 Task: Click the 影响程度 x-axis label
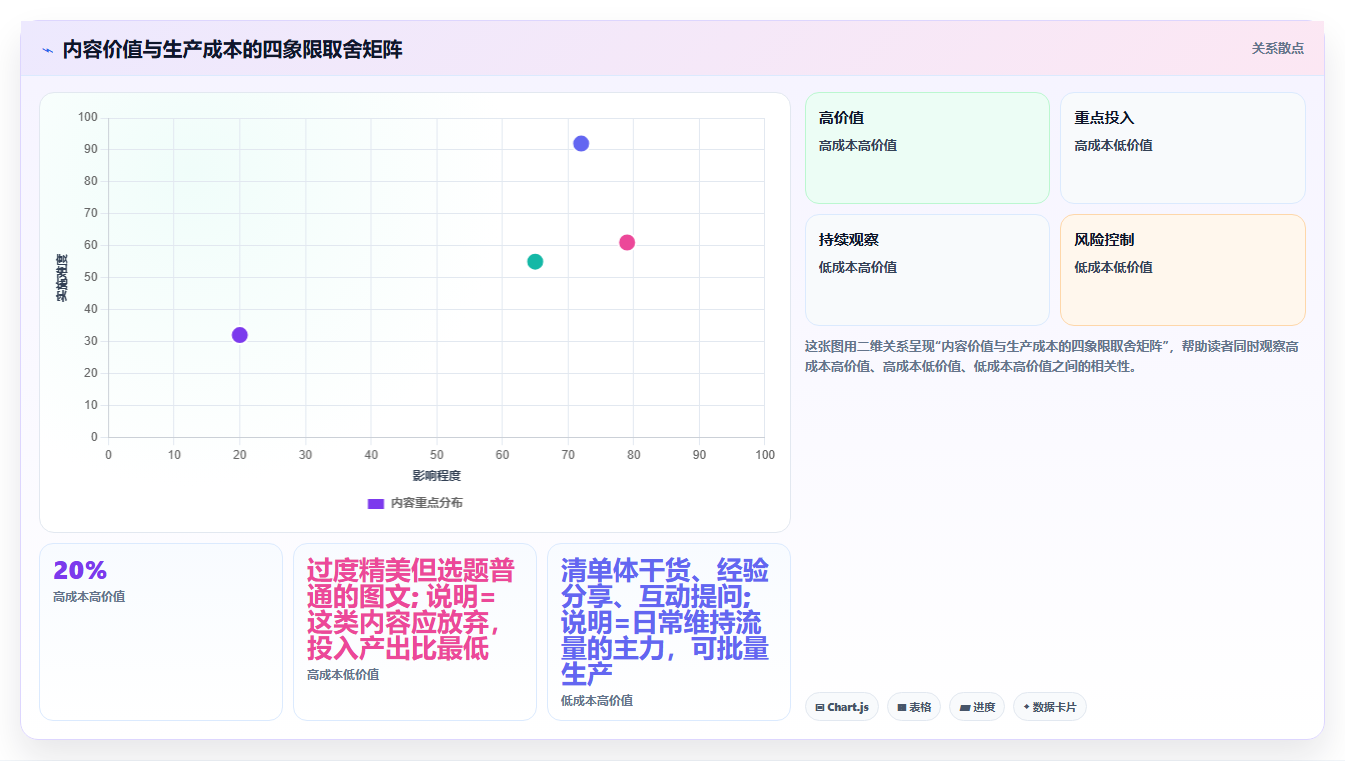437,476
